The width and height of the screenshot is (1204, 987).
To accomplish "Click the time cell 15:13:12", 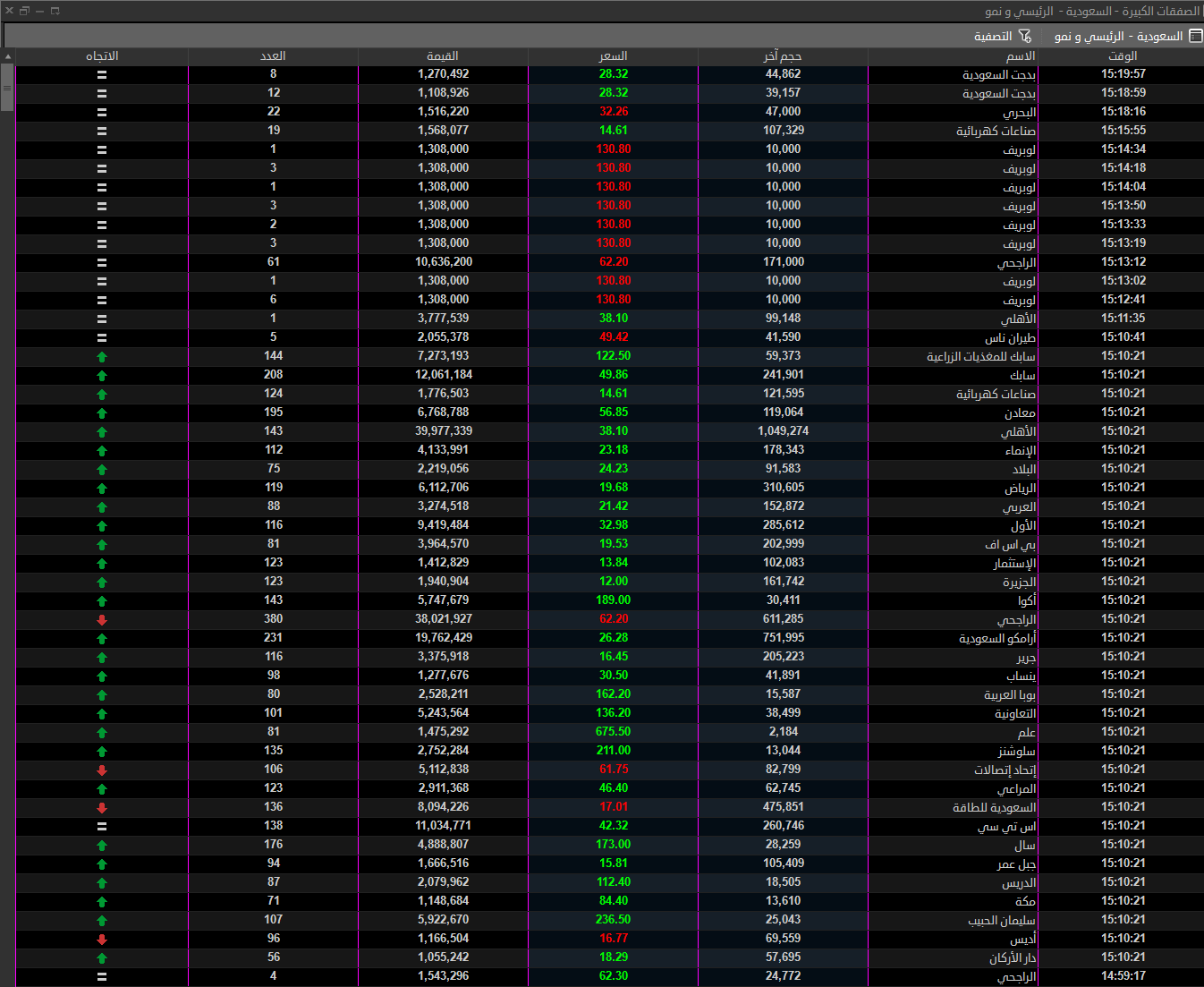I will tap(1123, 262).
